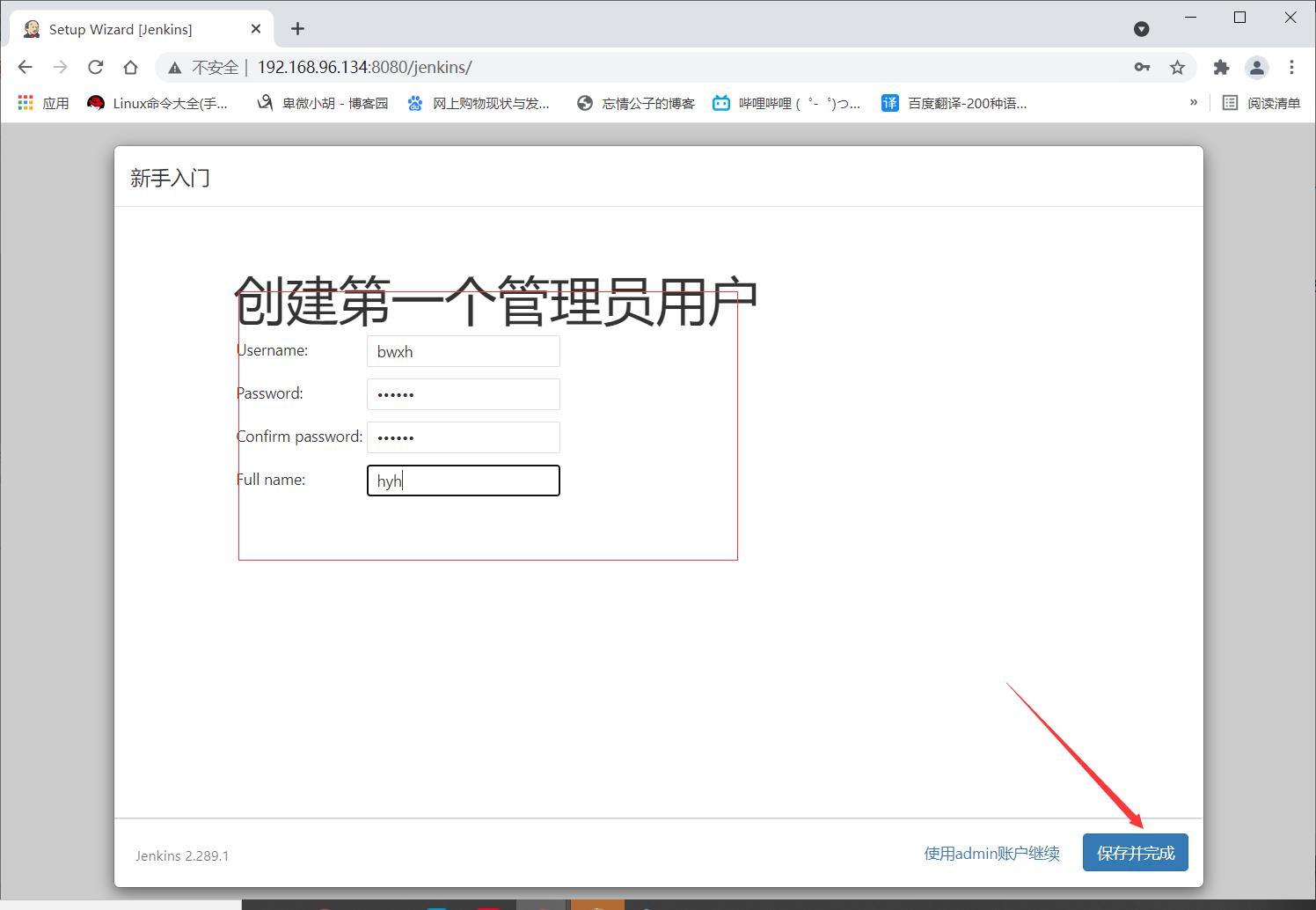Screen dimensions: 1316x910
Task: Focus the Password field
Action: point(464,394)
